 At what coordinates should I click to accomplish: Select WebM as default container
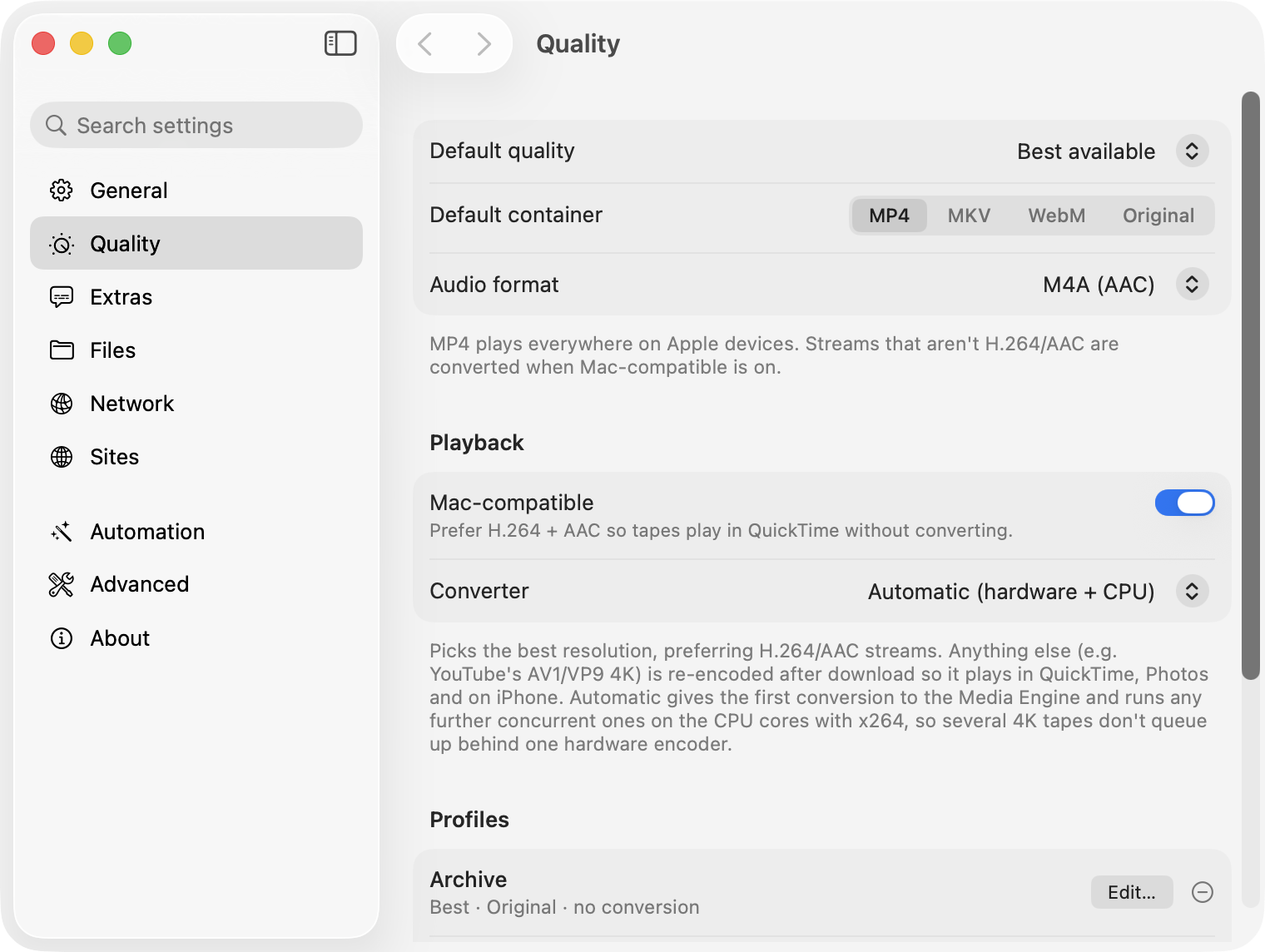(x=1057, y=216)
